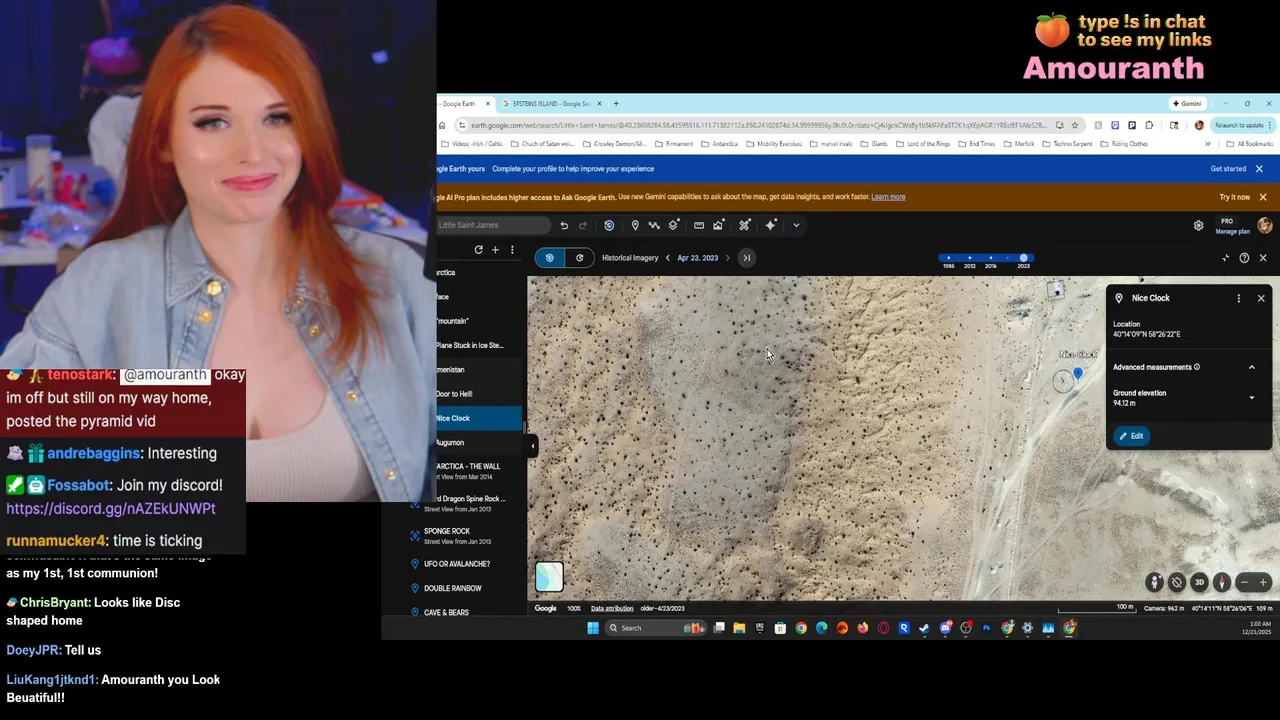Image resolution: width=1280 pixels, height=720 pixels.
Task: Open SPONGE ROCK street view item
Action: (x=464, y=535)
